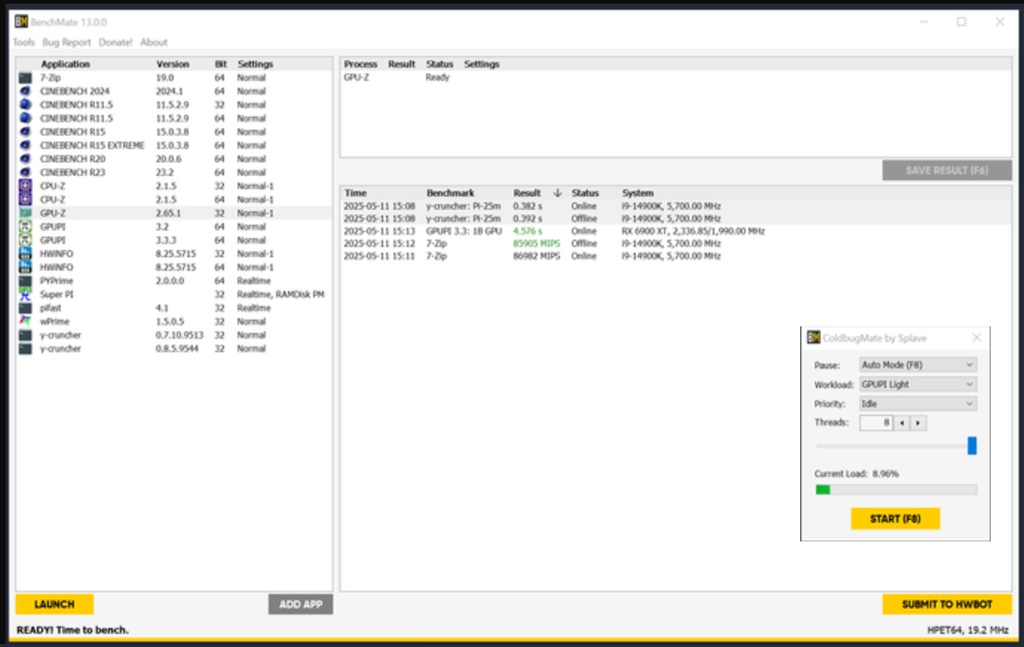Open the Tools menu
The width and height of the screenshot is (1024, 647).
(x=24, y=42)
